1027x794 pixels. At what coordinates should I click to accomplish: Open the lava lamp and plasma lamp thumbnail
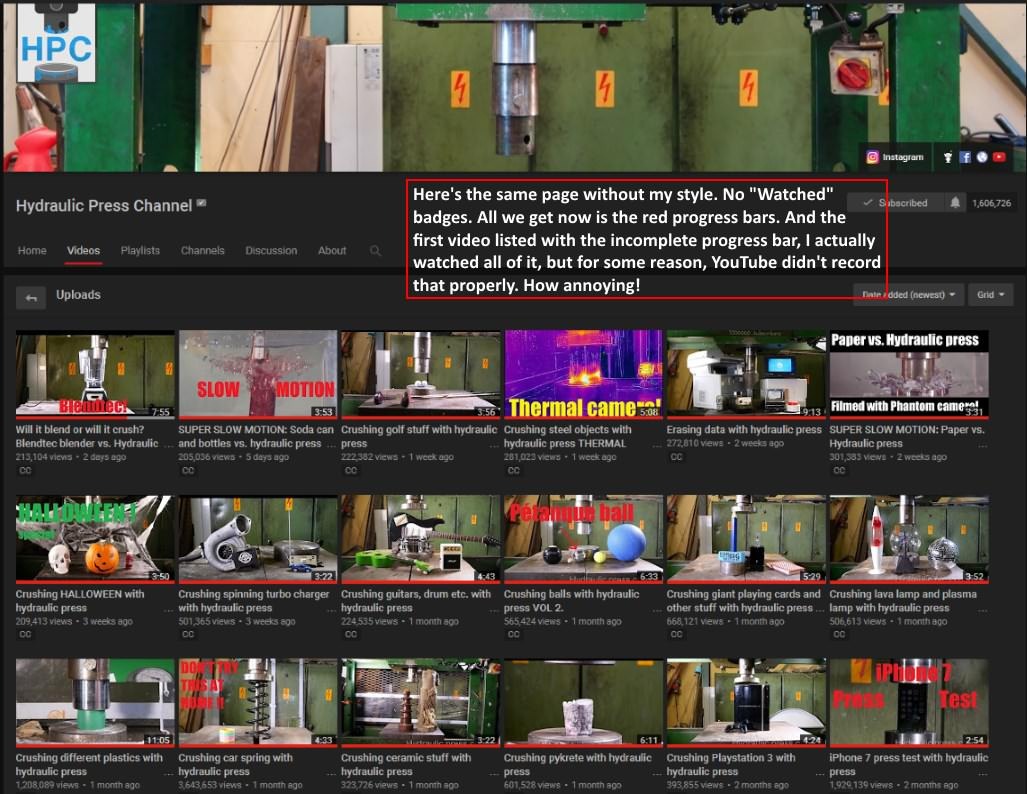coord(908,539)
